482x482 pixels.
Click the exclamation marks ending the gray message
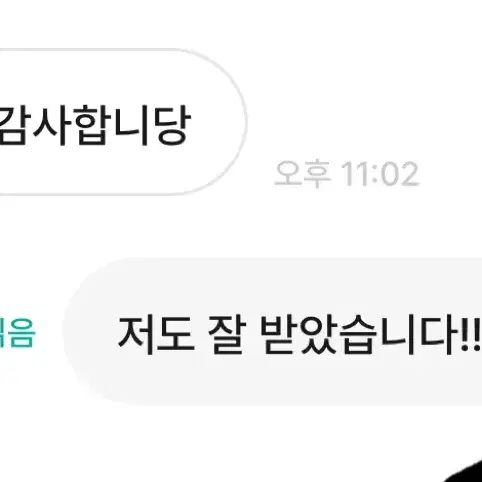(x=471, y=334)
